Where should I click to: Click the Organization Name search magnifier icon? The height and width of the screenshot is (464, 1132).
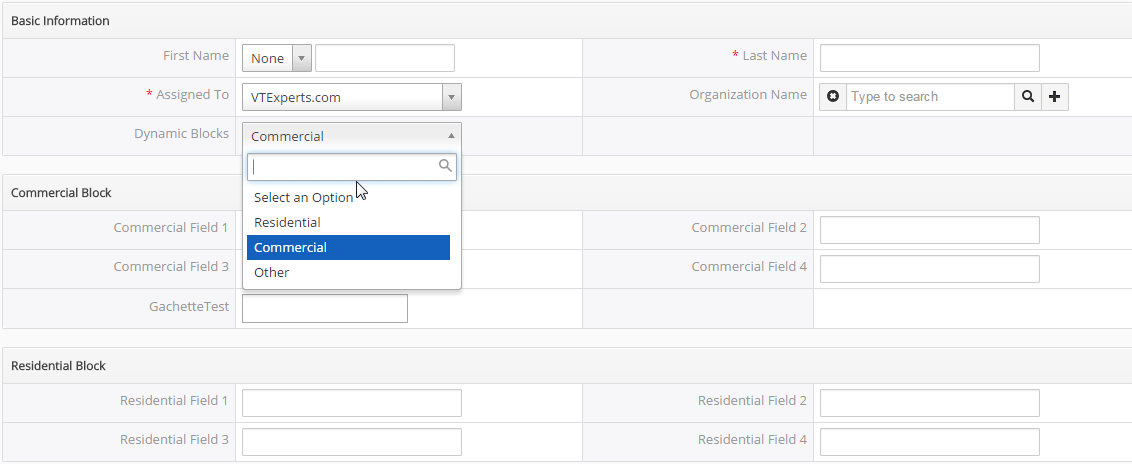click(x=1028, y=97)
